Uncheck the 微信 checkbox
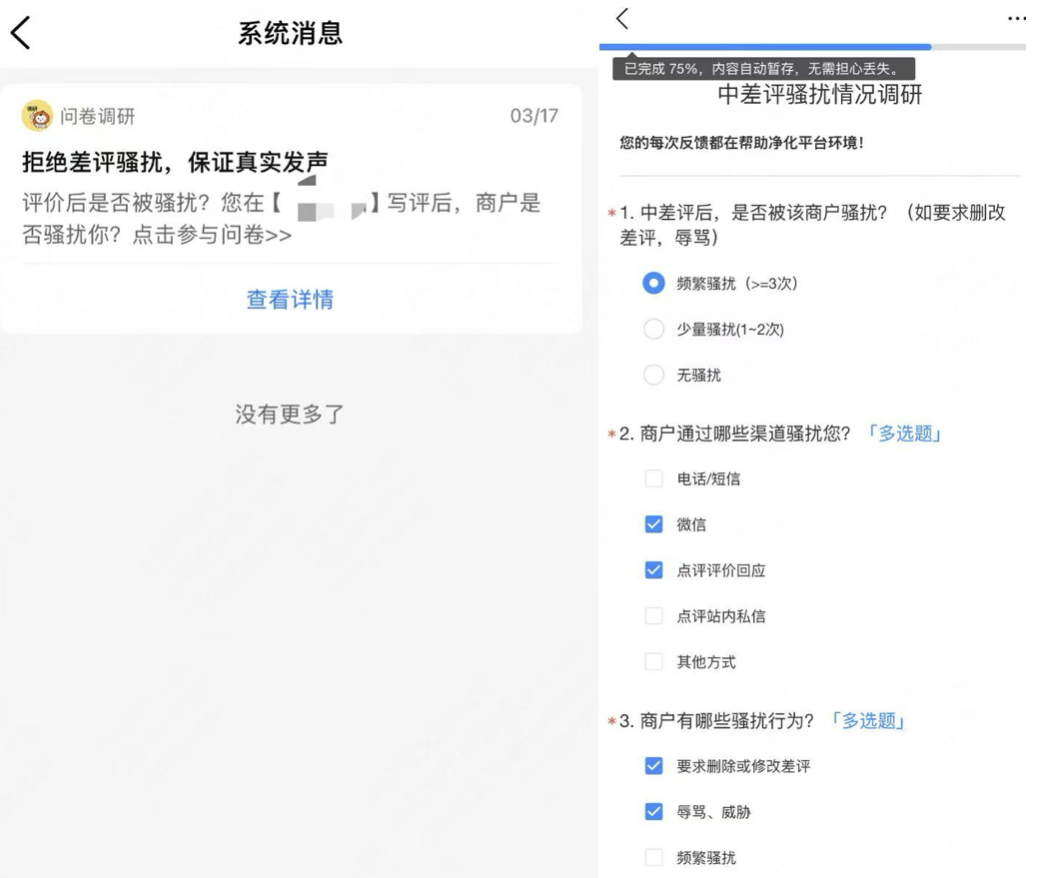The width and height of the screenshot is (1040, 878). point(653,525)
